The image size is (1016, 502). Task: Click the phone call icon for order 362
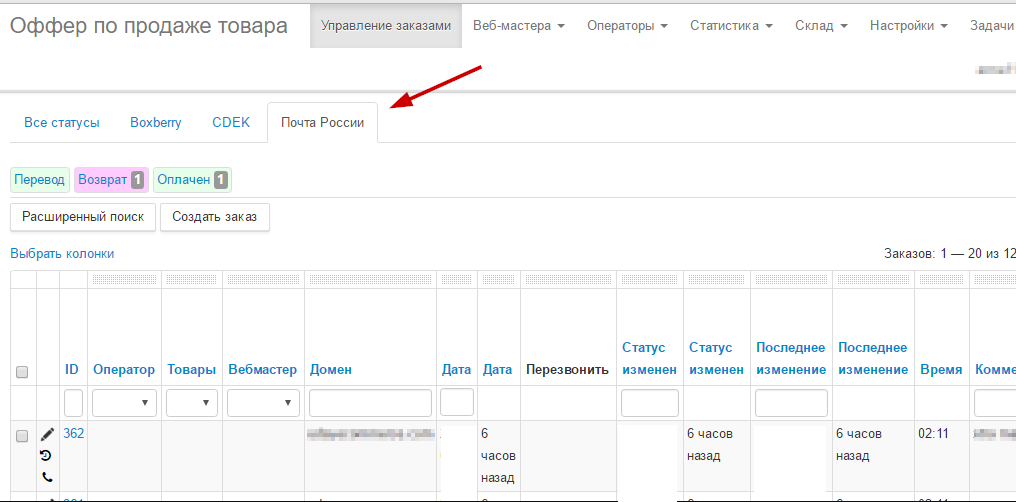pos(47,477)
